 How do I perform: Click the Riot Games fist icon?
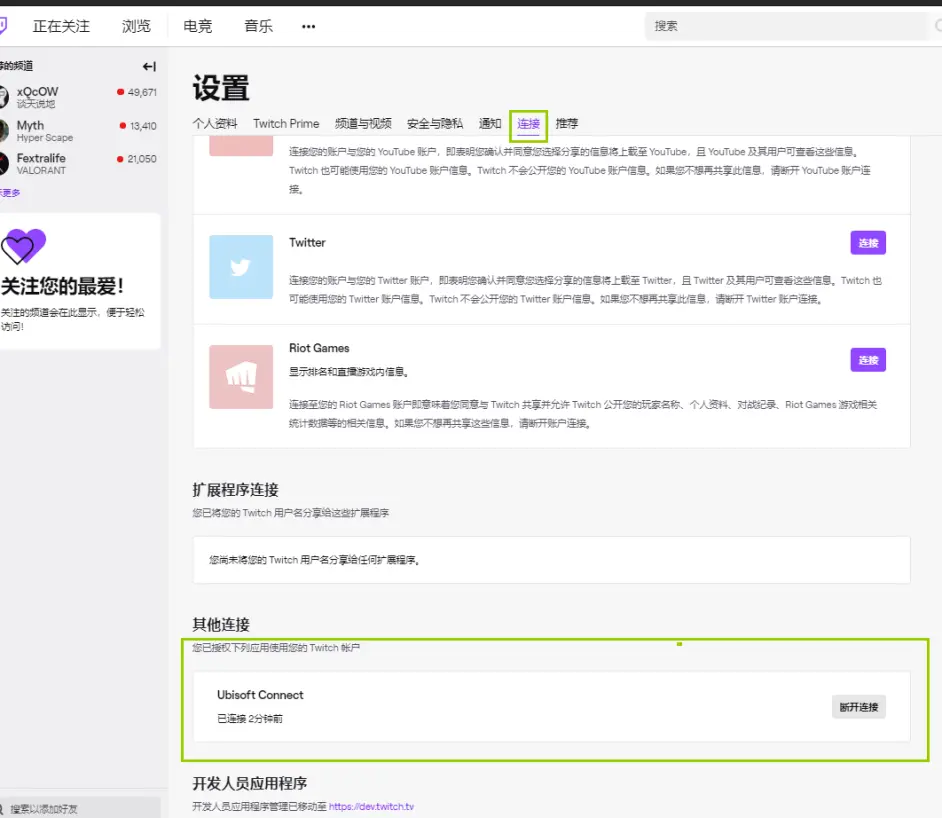pos(241,377)
